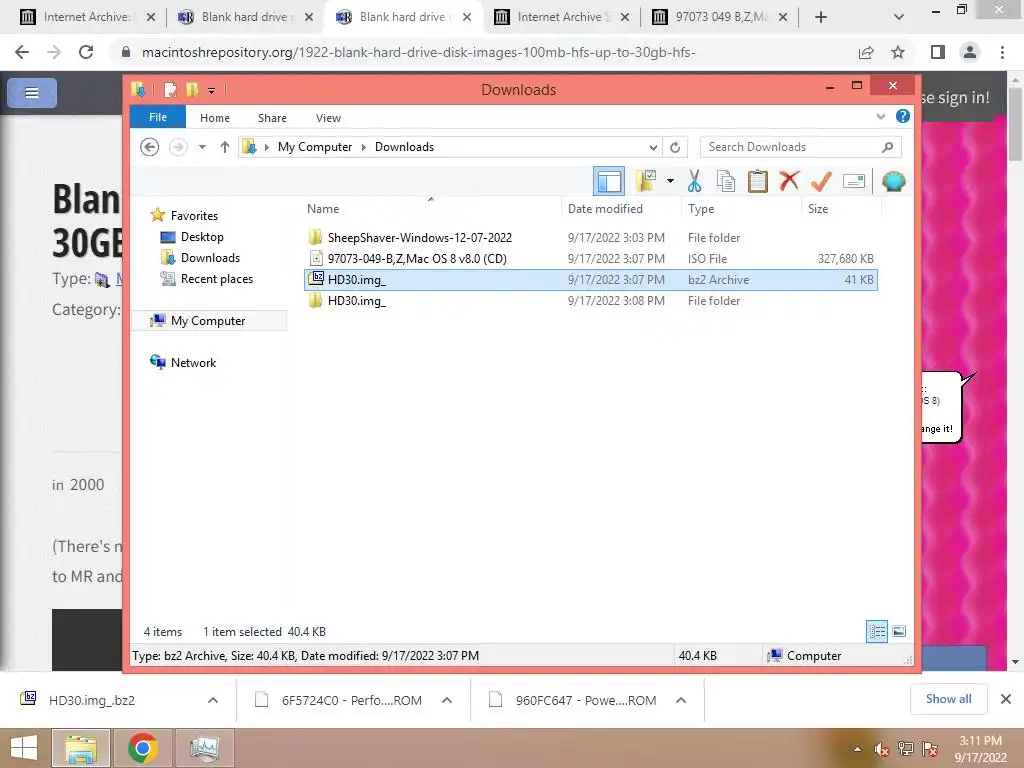Open website hamburger menu button
Image resolution: width=1024 pixels, height=768 pixels.
31,93
